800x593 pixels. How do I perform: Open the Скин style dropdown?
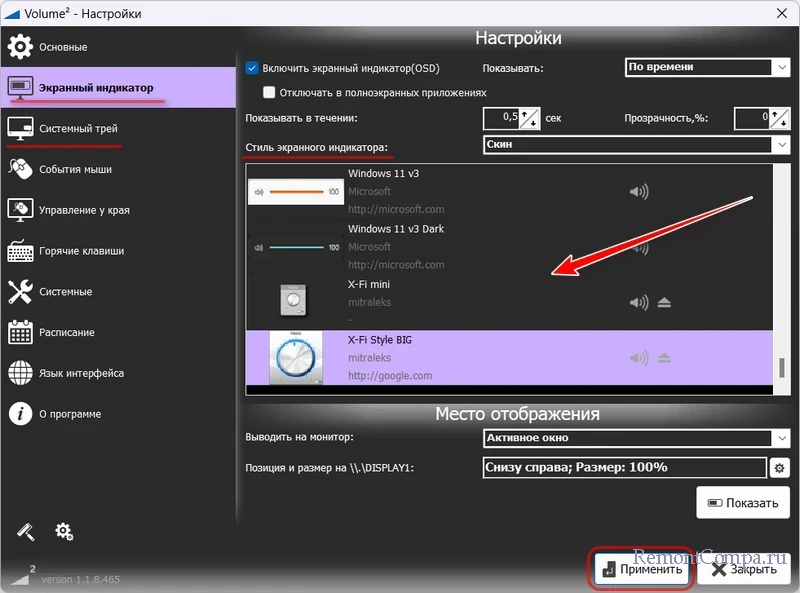[x=636, y=144]
